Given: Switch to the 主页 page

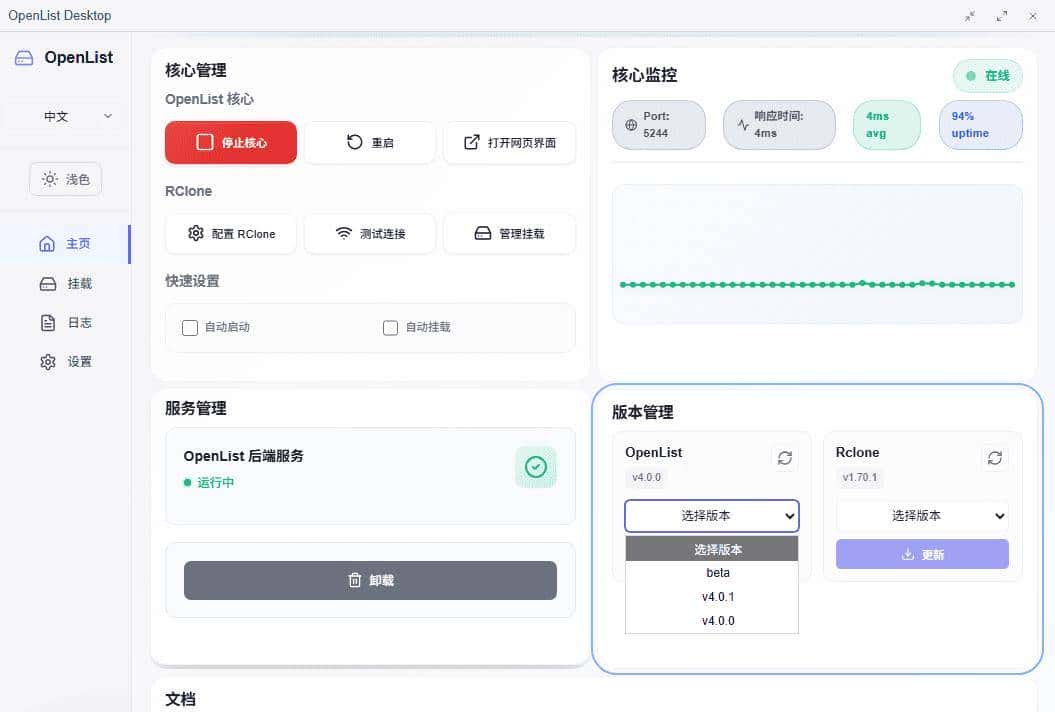Looking at the screenshot, I should tap(66, 243).
